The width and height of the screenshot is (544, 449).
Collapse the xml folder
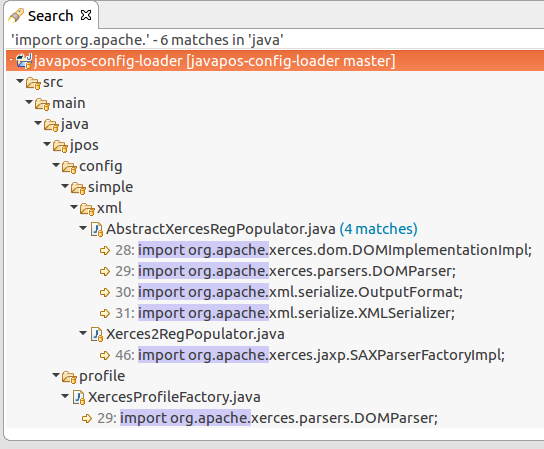74,207
